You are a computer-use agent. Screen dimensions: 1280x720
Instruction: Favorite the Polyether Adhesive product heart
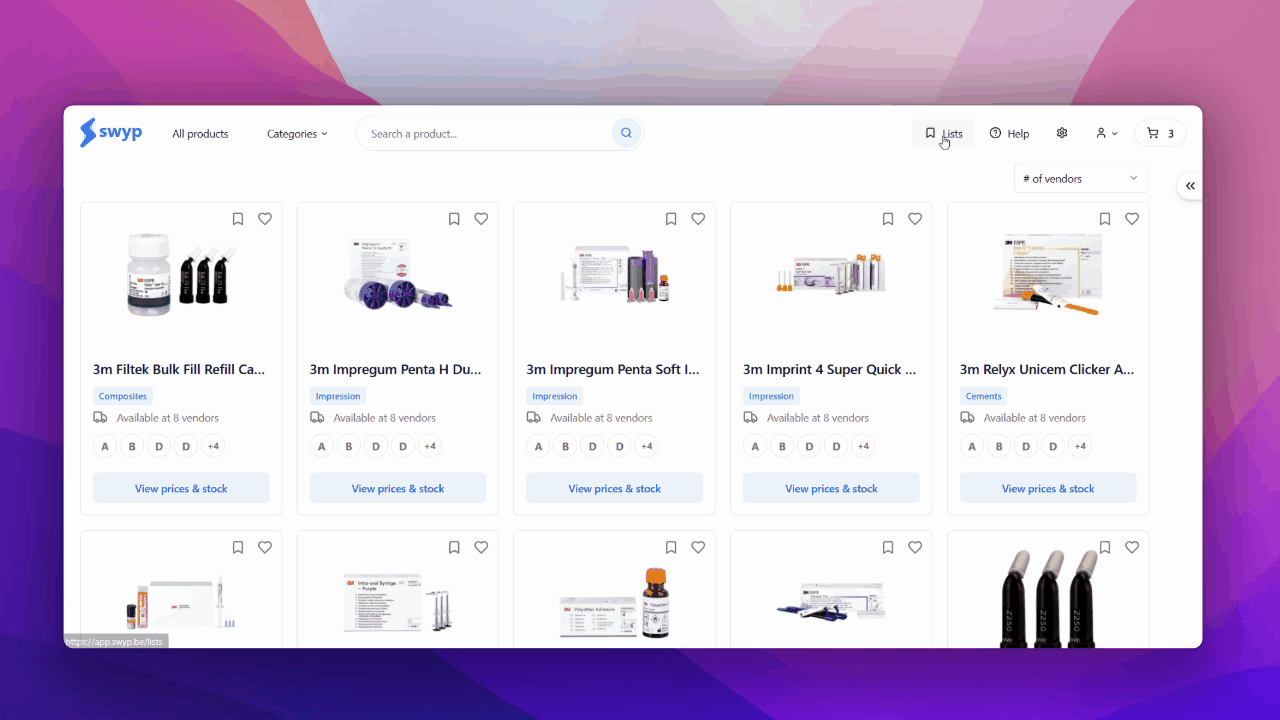pyautogui.click(x=698, y=547)
